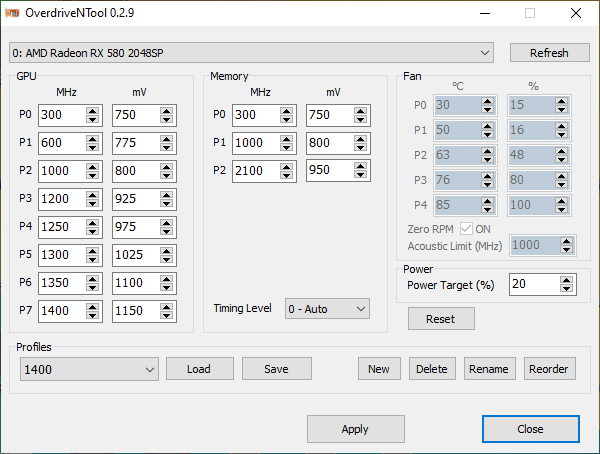Increase Power Target with up arrow
Image resolution: width=600 pixels, height=454 pixels.
pos(566,280)
